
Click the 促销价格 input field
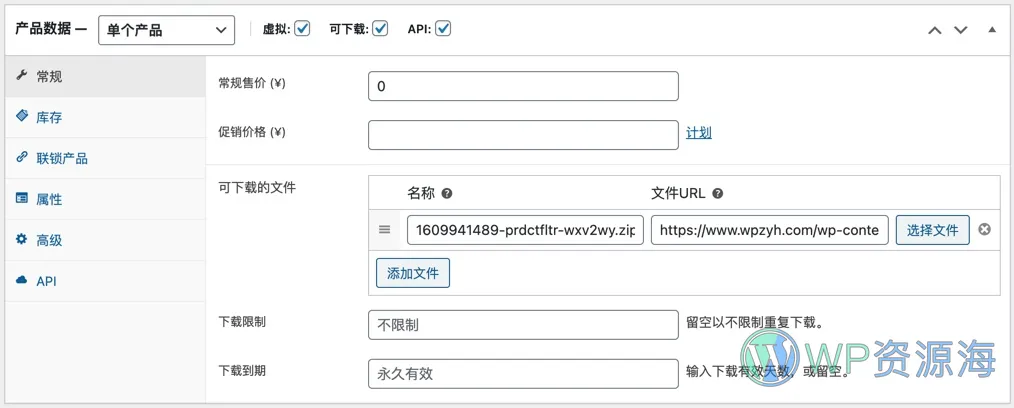(523, 135)
